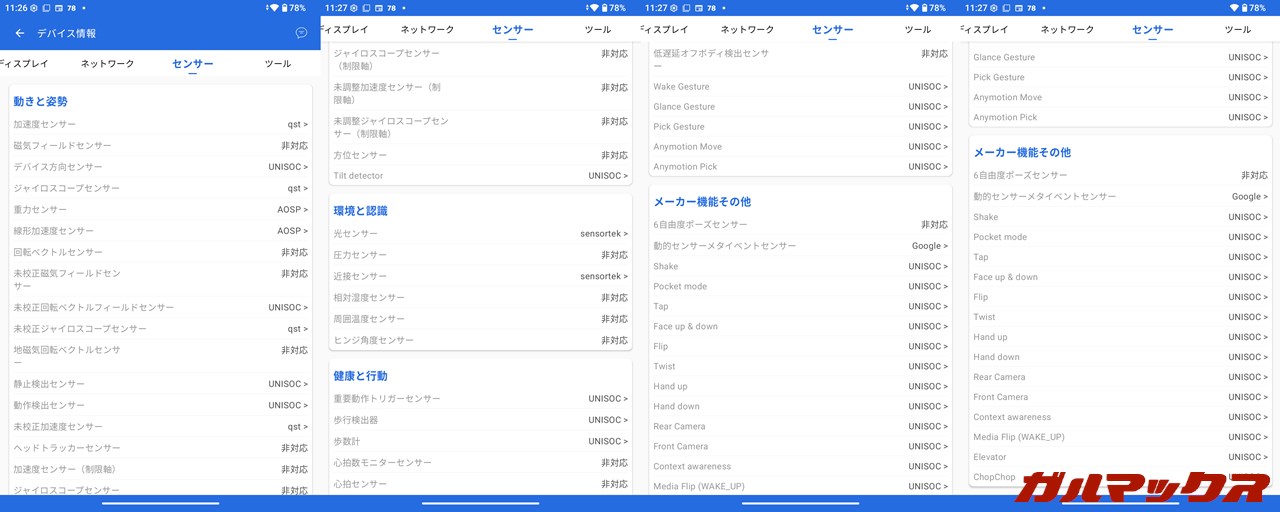Select the 心拍数モニターセンサー row

pos(480,463)
